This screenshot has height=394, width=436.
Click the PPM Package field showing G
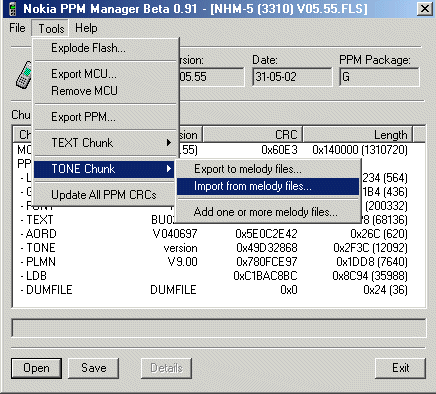point(379,77)
